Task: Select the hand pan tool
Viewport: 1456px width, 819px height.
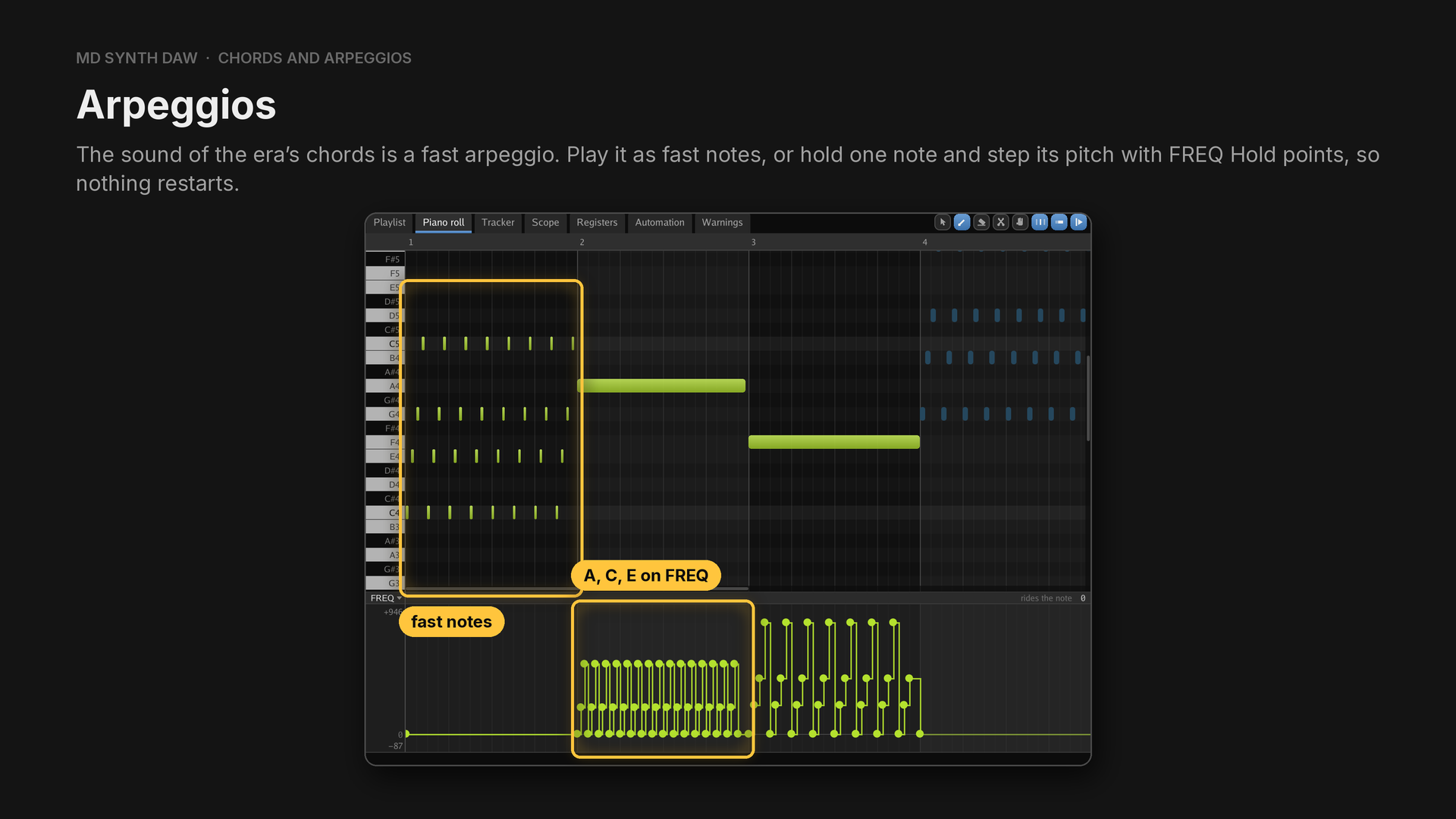Action: (x=1021, y=222)
